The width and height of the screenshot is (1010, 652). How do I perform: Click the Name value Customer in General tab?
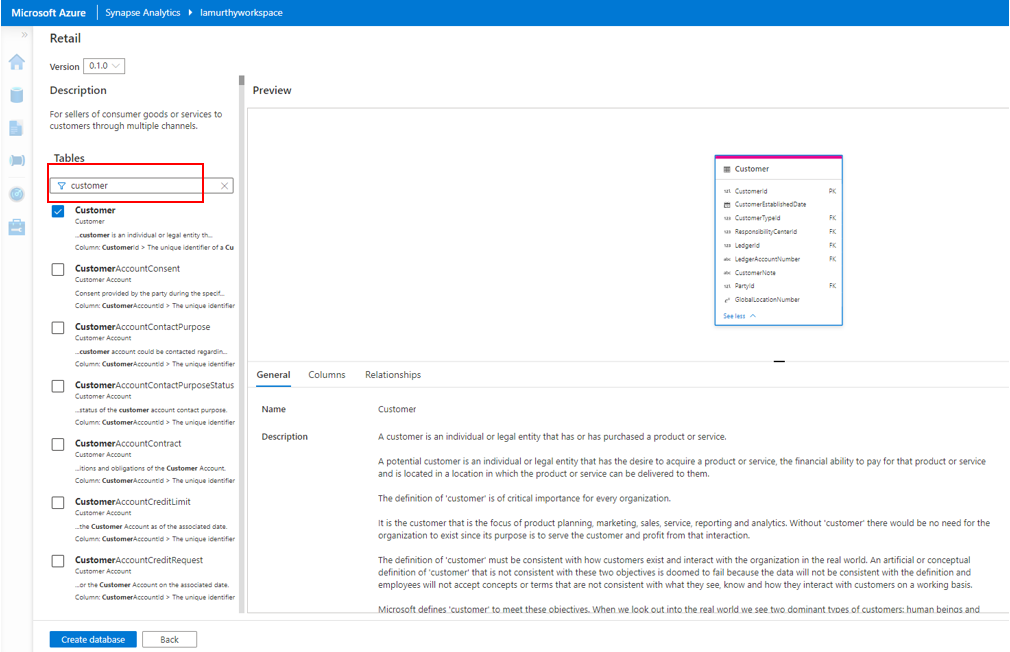coord(397,409)
